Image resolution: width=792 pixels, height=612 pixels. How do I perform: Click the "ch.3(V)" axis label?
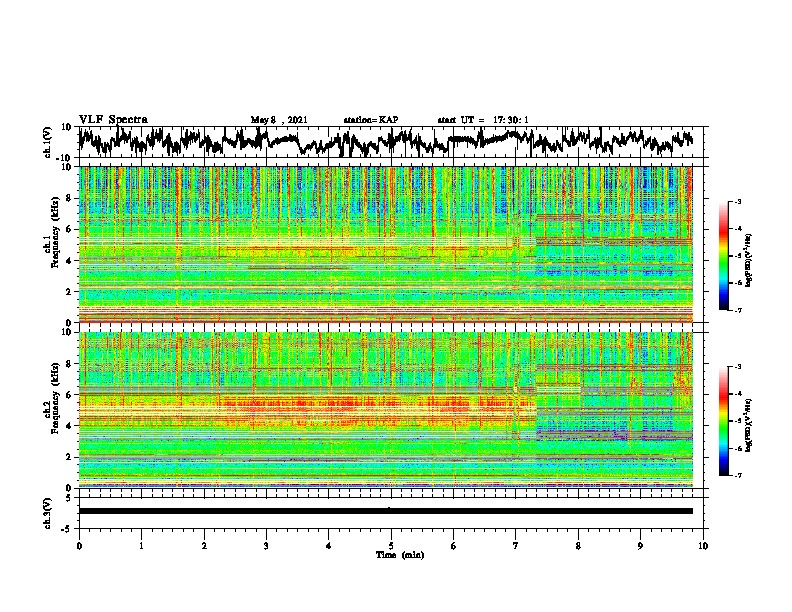coord(48,513)
